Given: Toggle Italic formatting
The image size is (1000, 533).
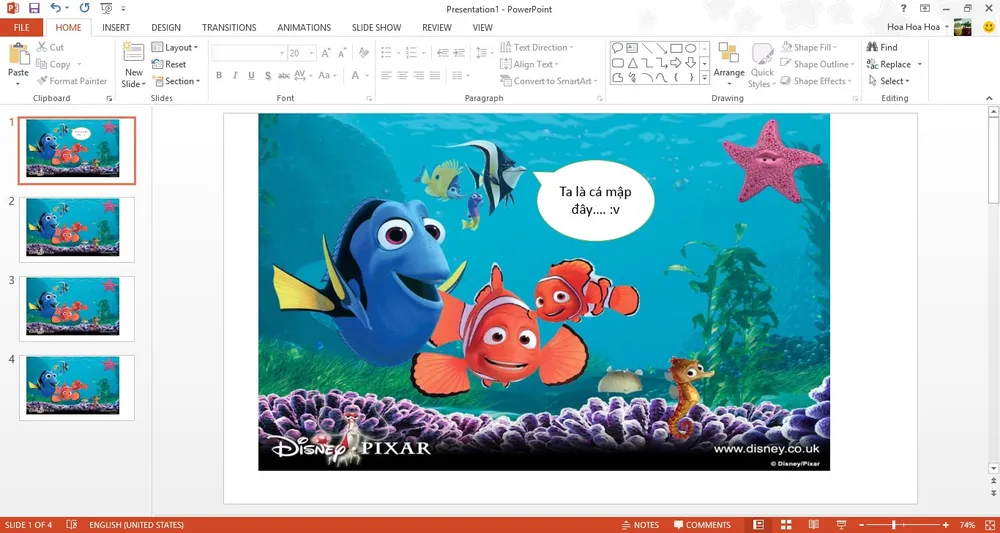Looking at the screenshot, I should [235, 75].
